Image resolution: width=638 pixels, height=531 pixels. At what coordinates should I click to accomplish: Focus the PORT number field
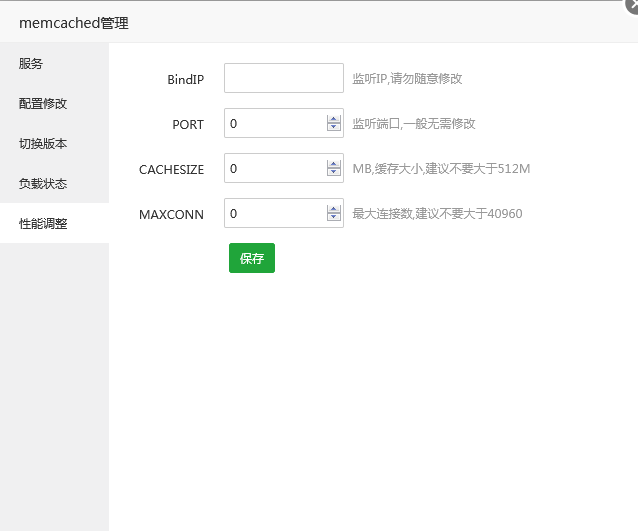(284, 123)
